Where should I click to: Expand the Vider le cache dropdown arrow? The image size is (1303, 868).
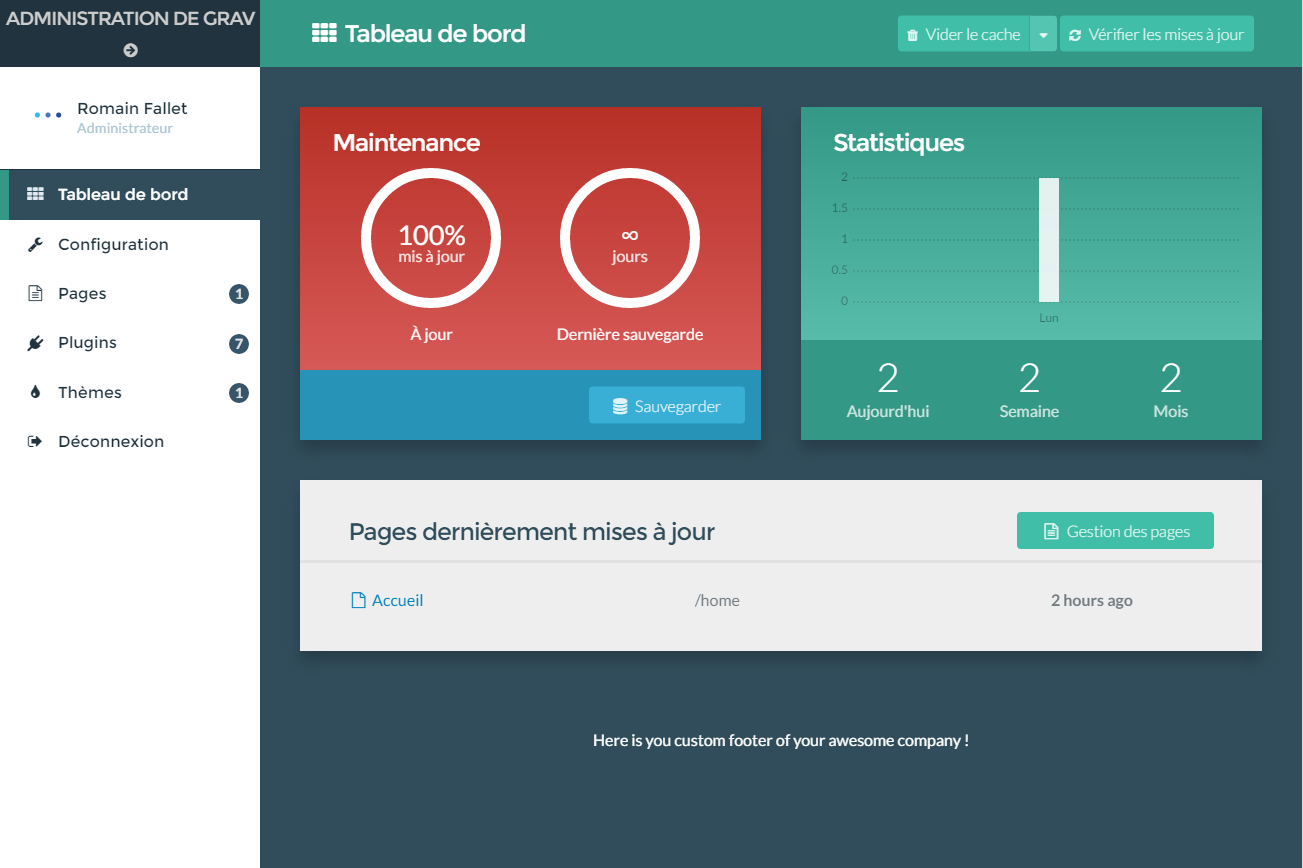pos(1043,34)
